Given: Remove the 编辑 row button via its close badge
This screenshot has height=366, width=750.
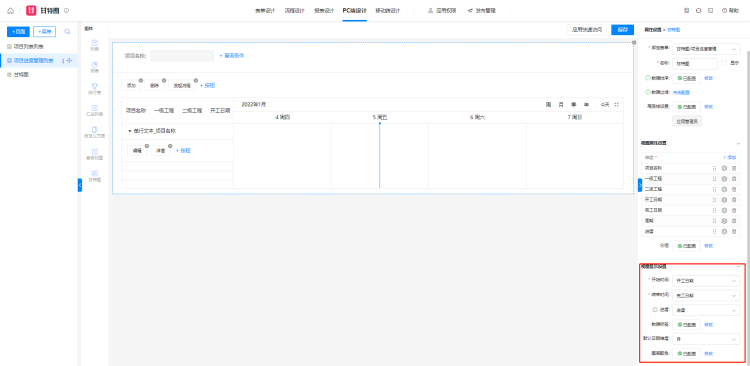Looking at the screenshot, I should coord(147,146).
